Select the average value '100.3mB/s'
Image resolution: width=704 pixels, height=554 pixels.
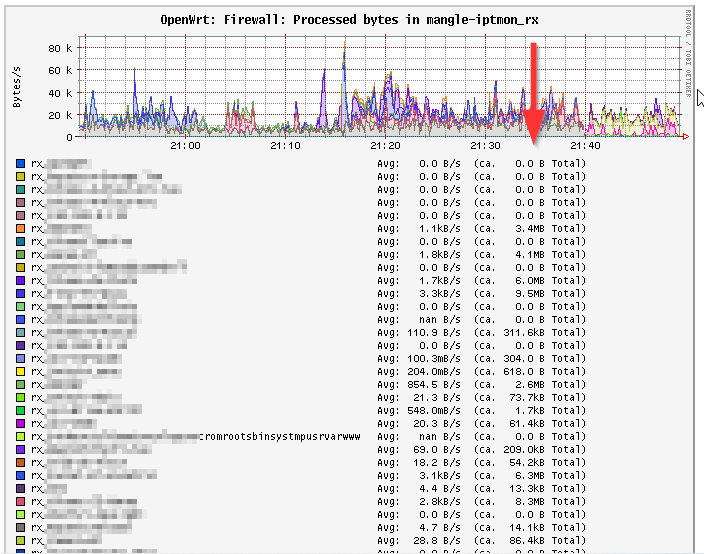pos(434,359)
